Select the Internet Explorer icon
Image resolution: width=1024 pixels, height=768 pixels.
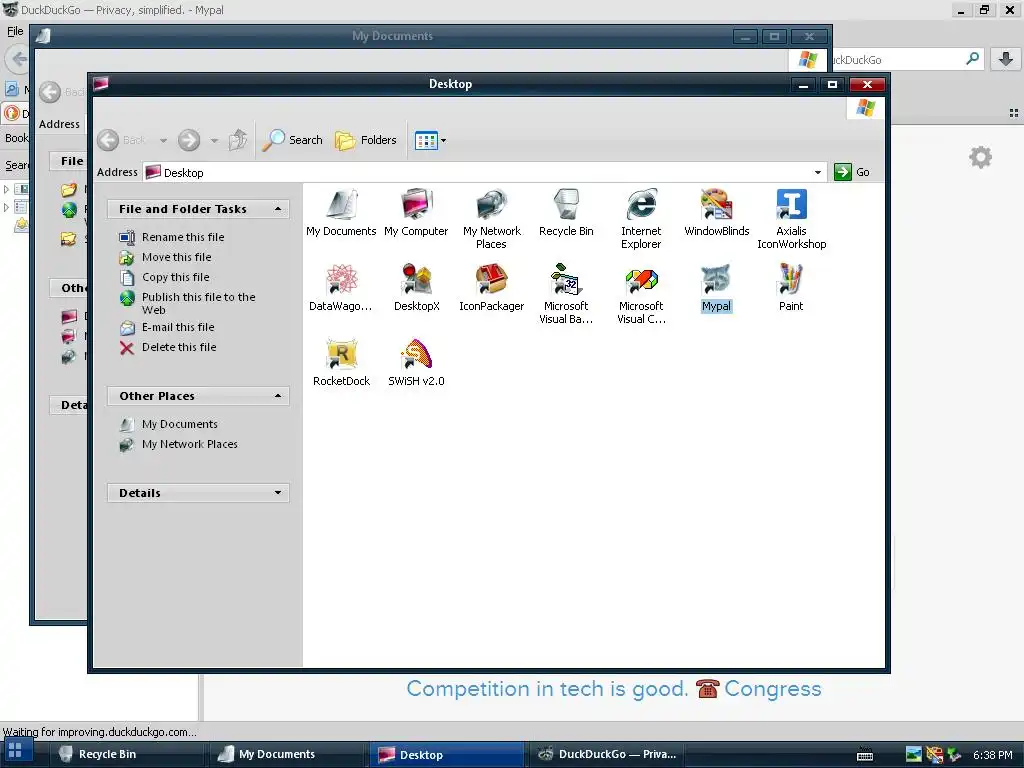[641, 219]
